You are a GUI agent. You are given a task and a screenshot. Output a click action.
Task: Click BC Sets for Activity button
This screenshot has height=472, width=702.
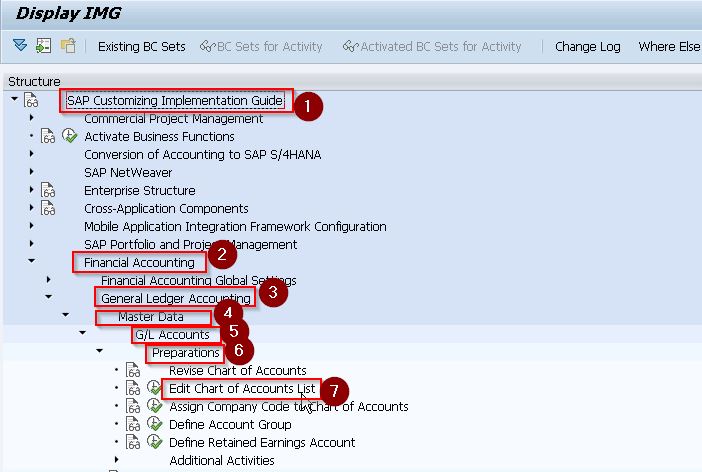(261, 47)
